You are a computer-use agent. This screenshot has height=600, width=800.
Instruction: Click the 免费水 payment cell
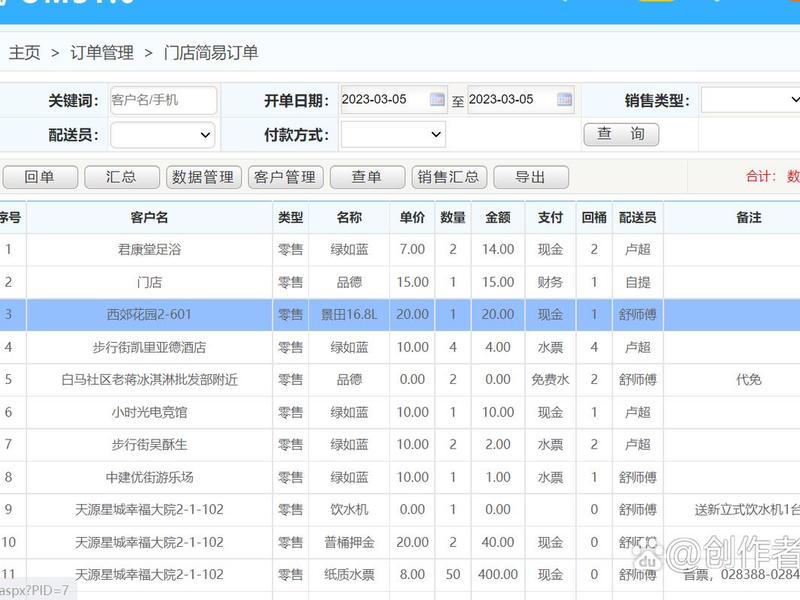click(551, 380)
